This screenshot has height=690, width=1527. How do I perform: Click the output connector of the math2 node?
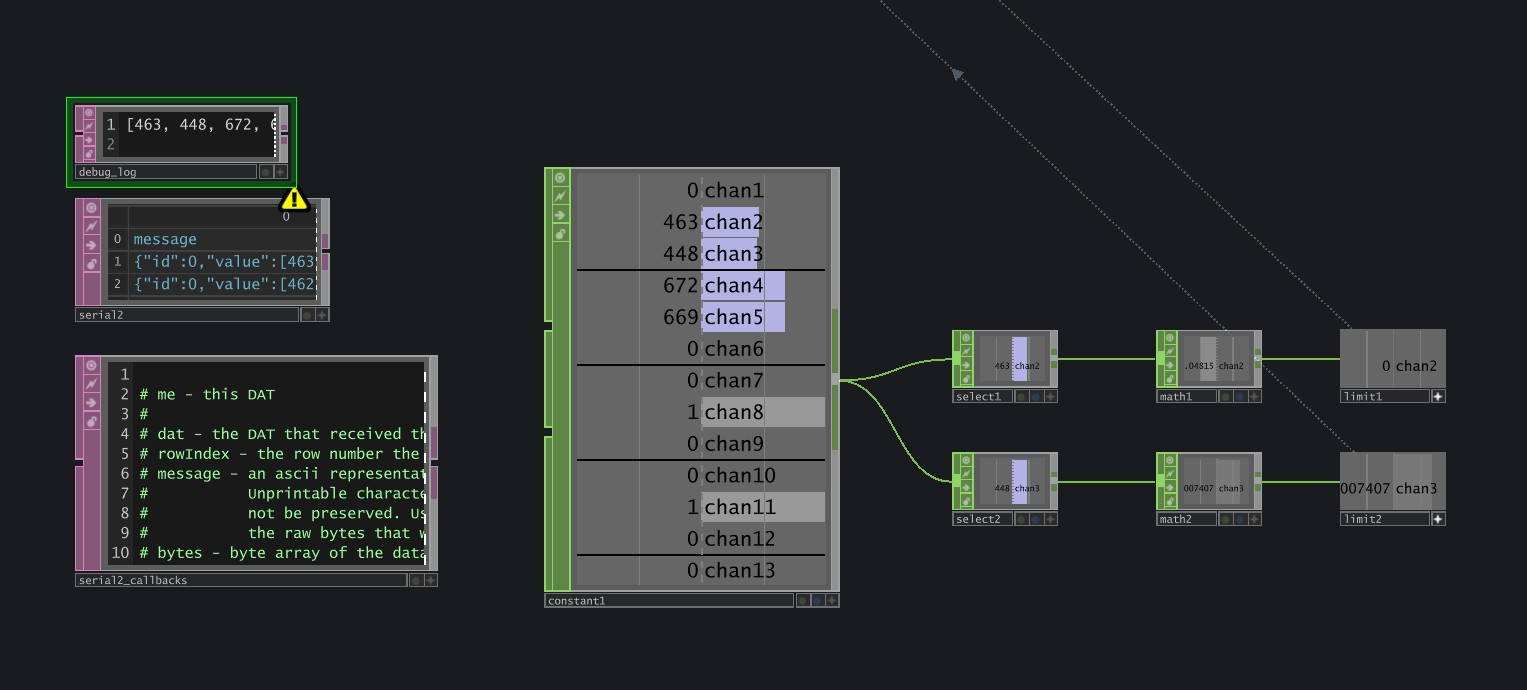[1258, 481]
